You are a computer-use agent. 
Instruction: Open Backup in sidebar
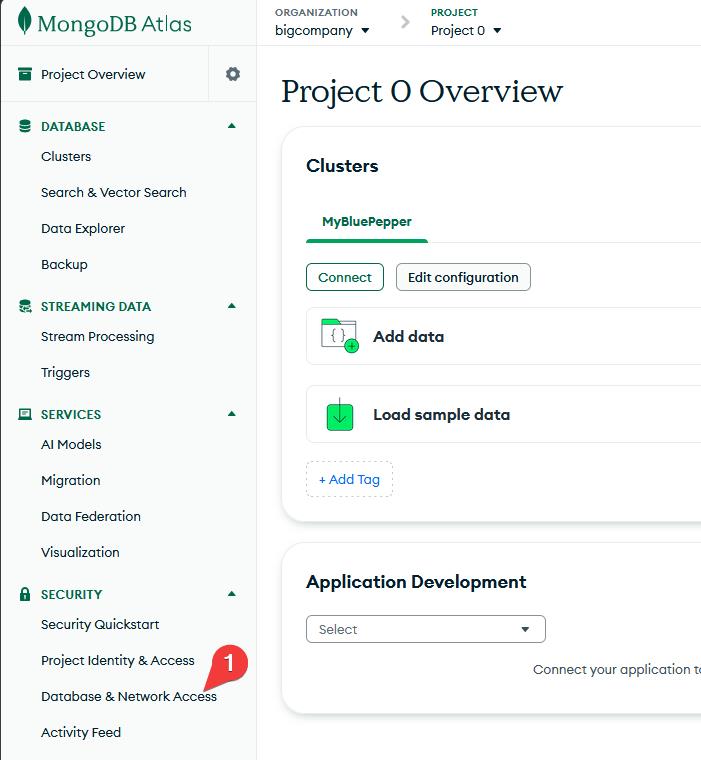tap(64, 265)
